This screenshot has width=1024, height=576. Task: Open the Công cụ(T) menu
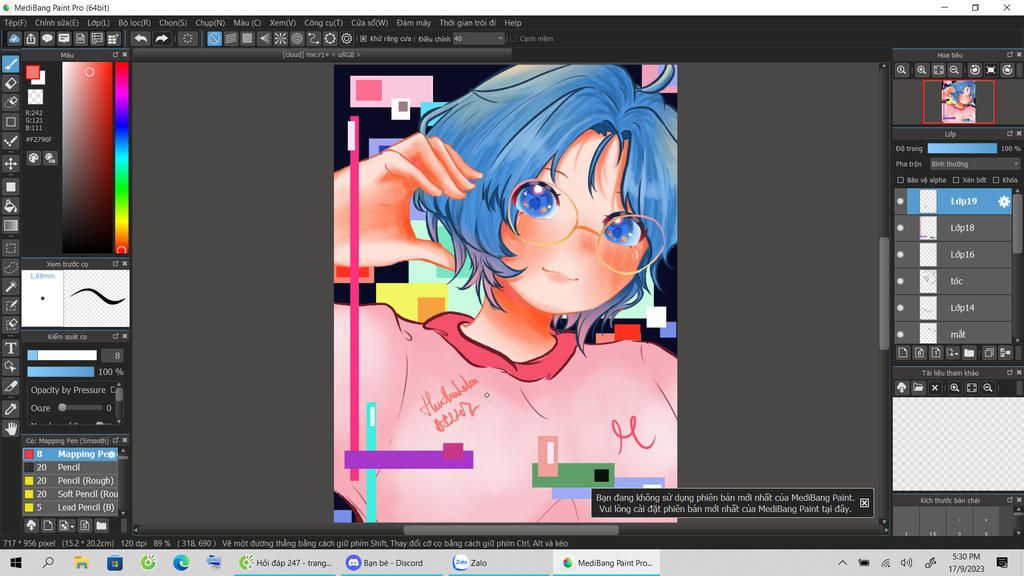coord(323,23)
